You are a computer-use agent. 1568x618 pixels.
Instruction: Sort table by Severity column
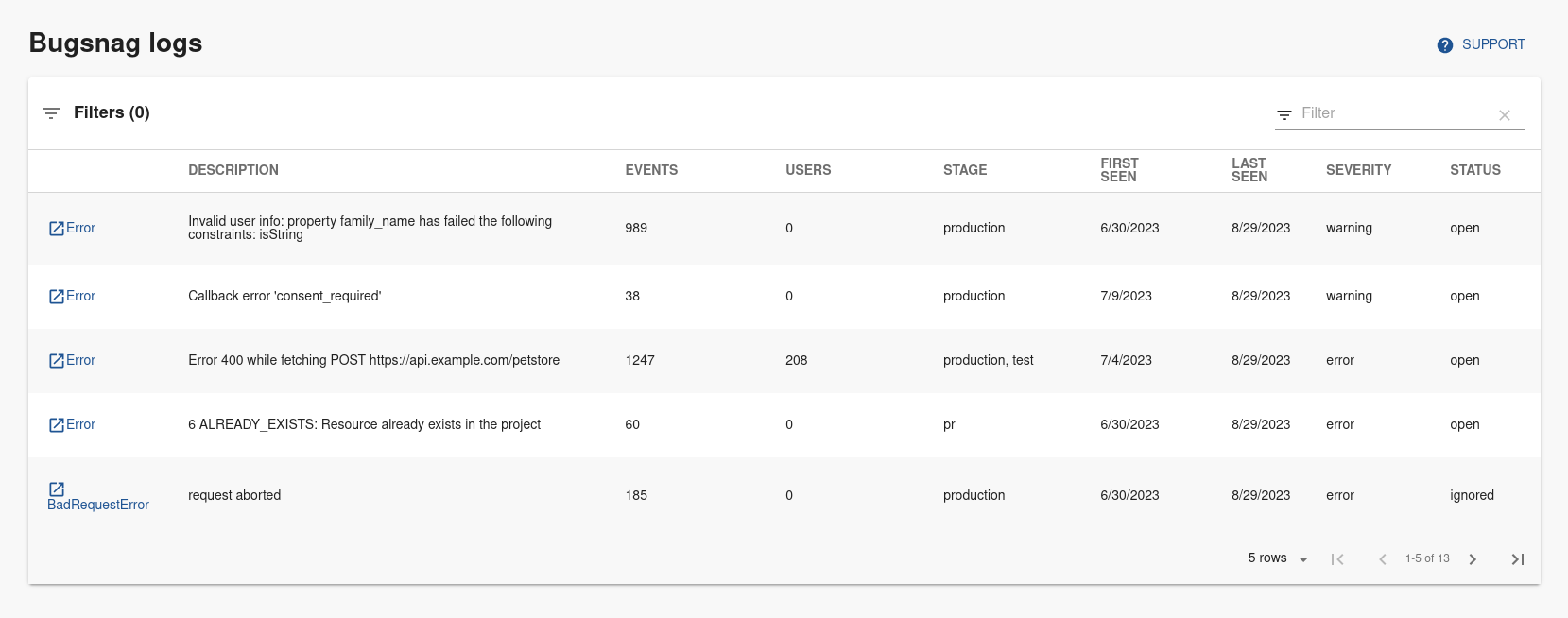pyautogui.click(x=1358, y=170)
